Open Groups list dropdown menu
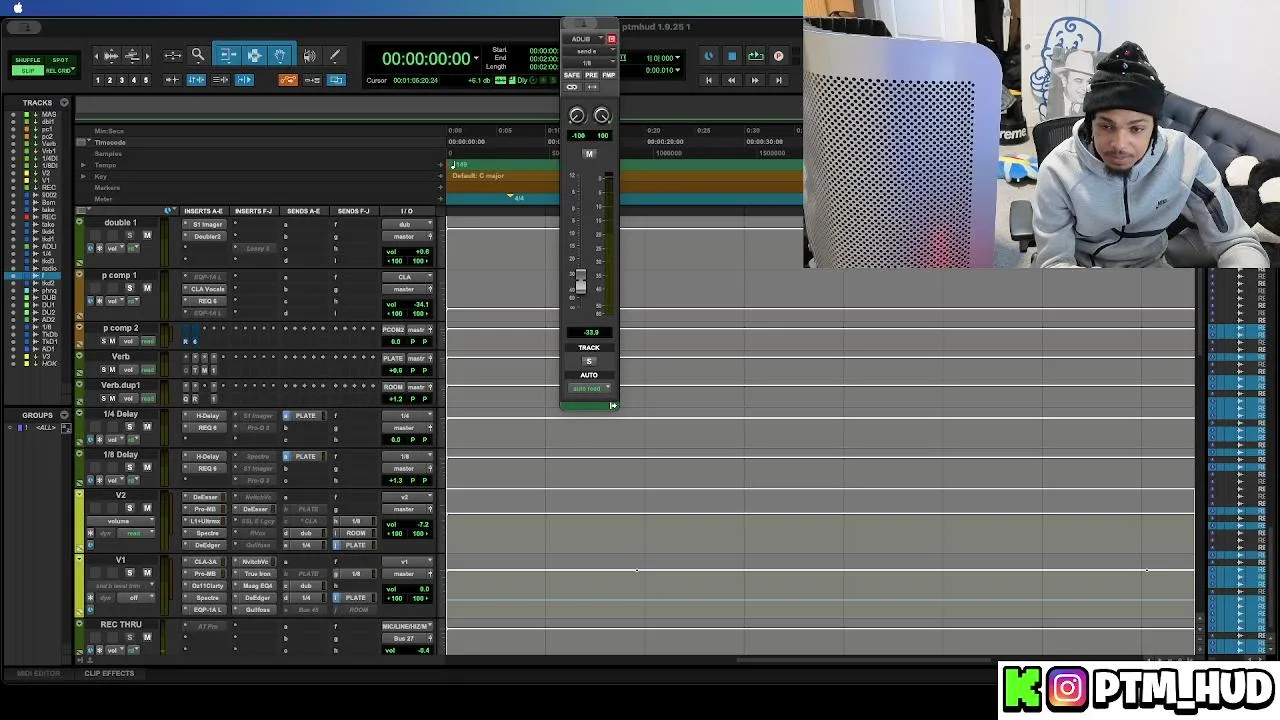 click(x=64, y=414)
